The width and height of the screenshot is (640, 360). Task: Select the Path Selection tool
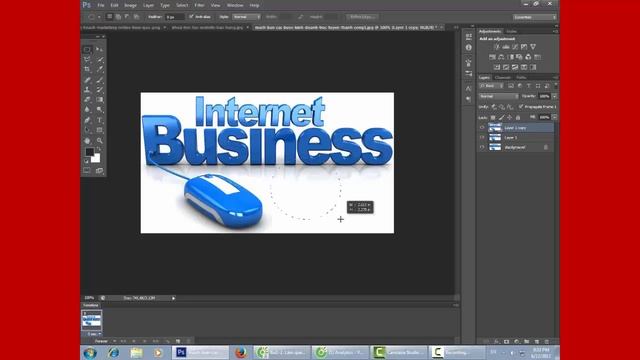point(87,130)
